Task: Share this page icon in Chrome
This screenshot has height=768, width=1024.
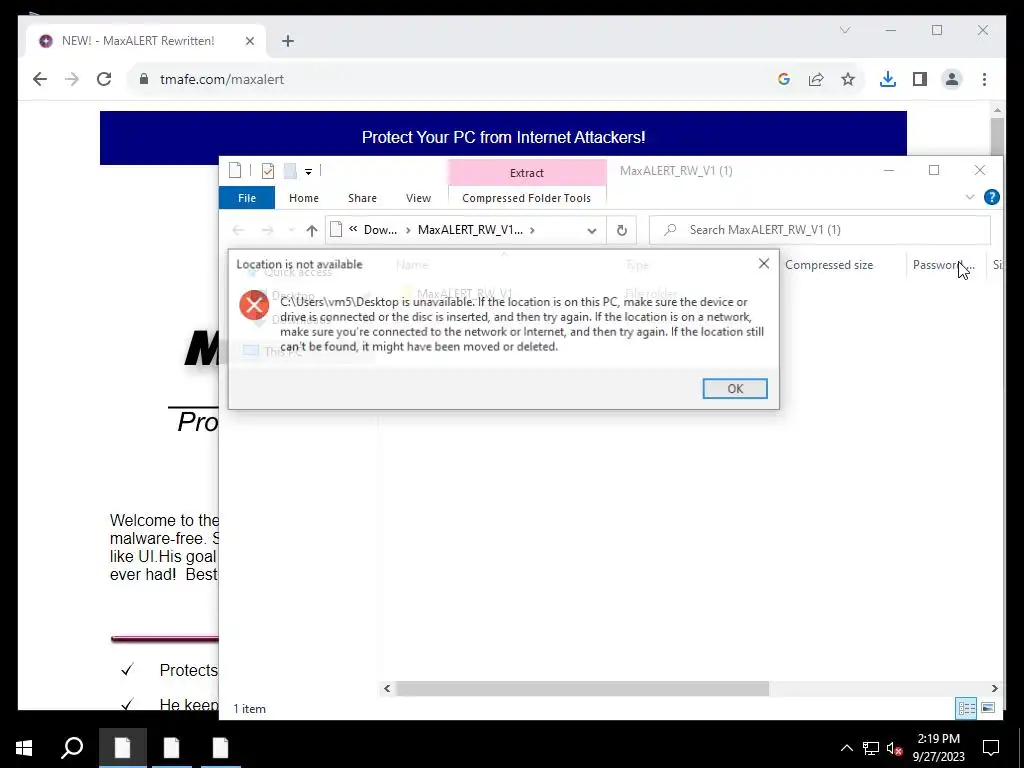Action: [x=816, y=79]
